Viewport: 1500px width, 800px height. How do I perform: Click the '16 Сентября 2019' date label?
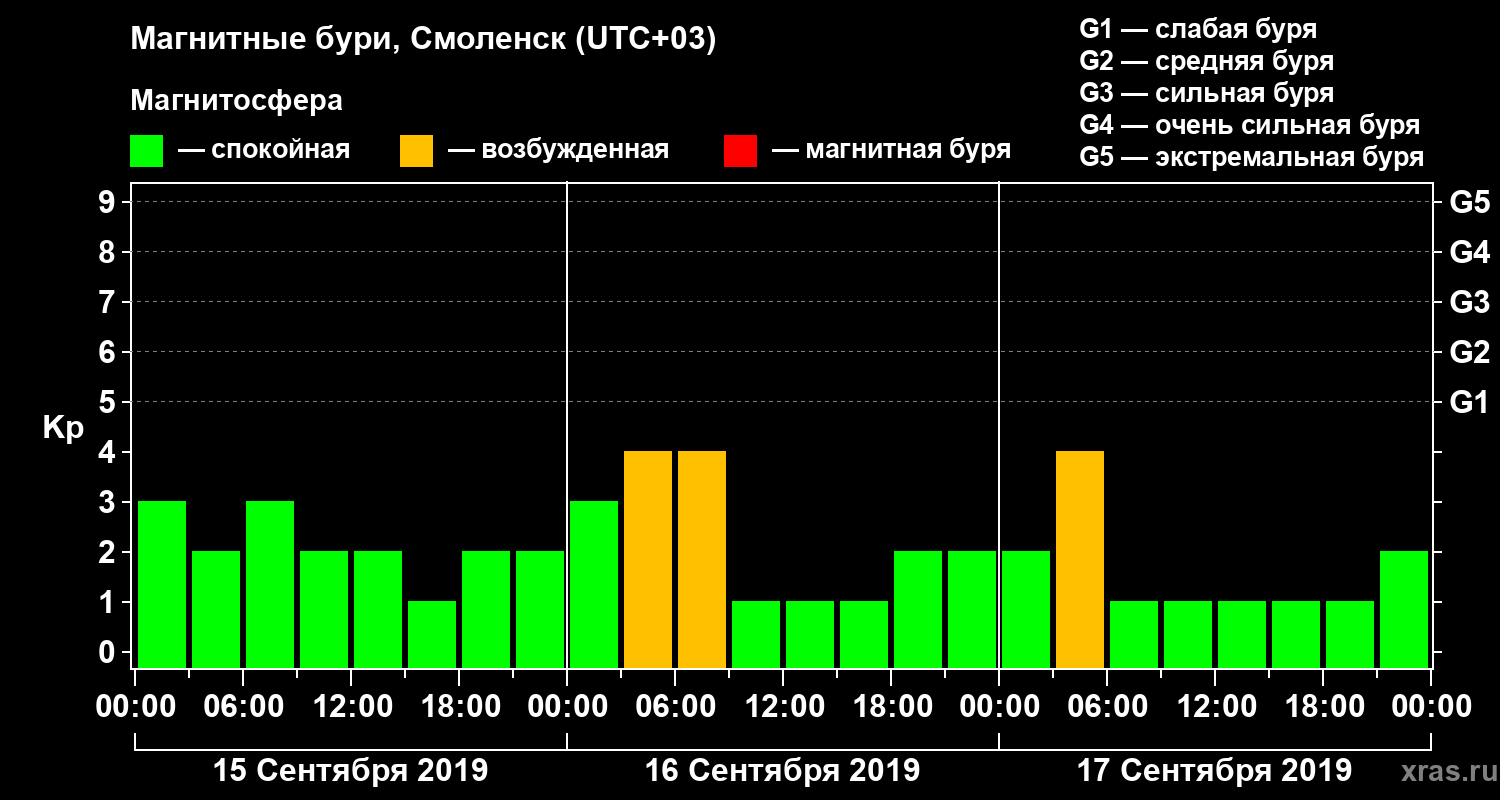point(782,771)
